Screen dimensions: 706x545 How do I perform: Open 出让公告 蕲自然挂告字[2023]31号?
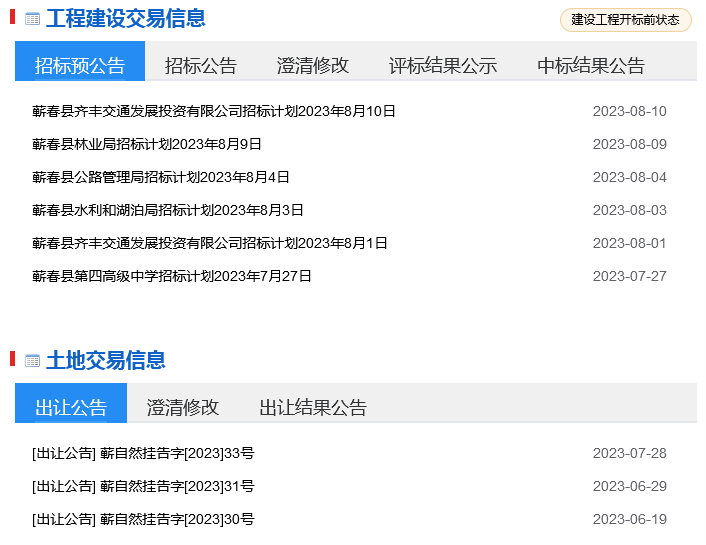tap(143, 486)
